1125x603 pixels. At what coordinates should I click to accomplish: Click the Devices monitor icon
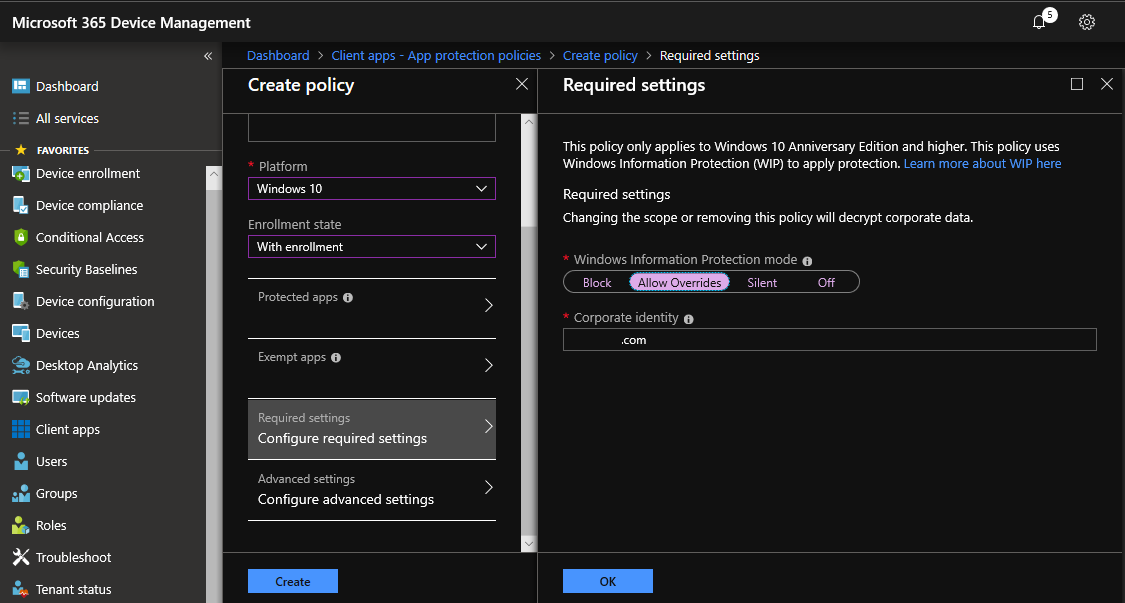point(21,333)
